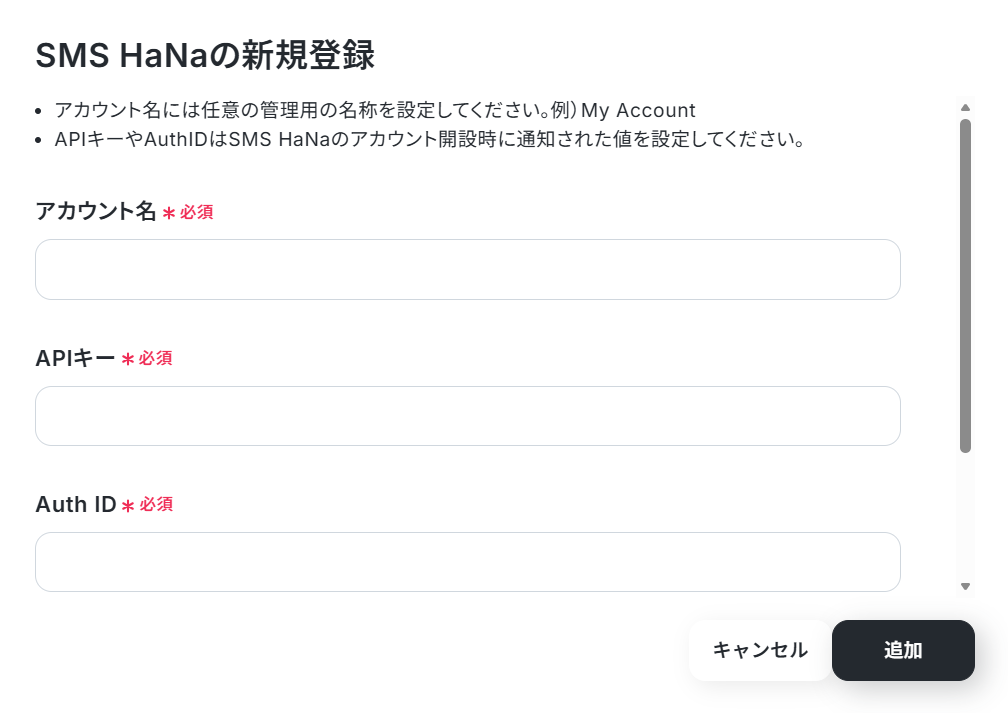This screenshot has width=1008, height=713.
Task: Click the 必須 marker next to Auth ID
Action: 156,504
